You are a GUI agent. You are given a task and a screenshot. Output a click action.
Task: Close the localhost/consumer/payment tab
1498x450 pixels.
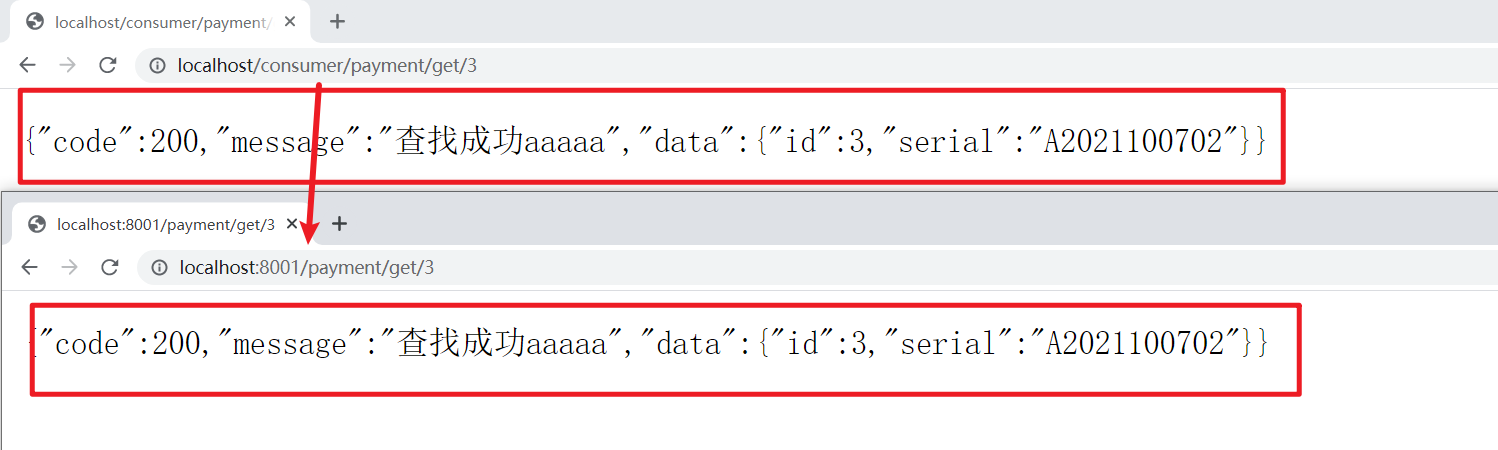click(x=292, y=22)
